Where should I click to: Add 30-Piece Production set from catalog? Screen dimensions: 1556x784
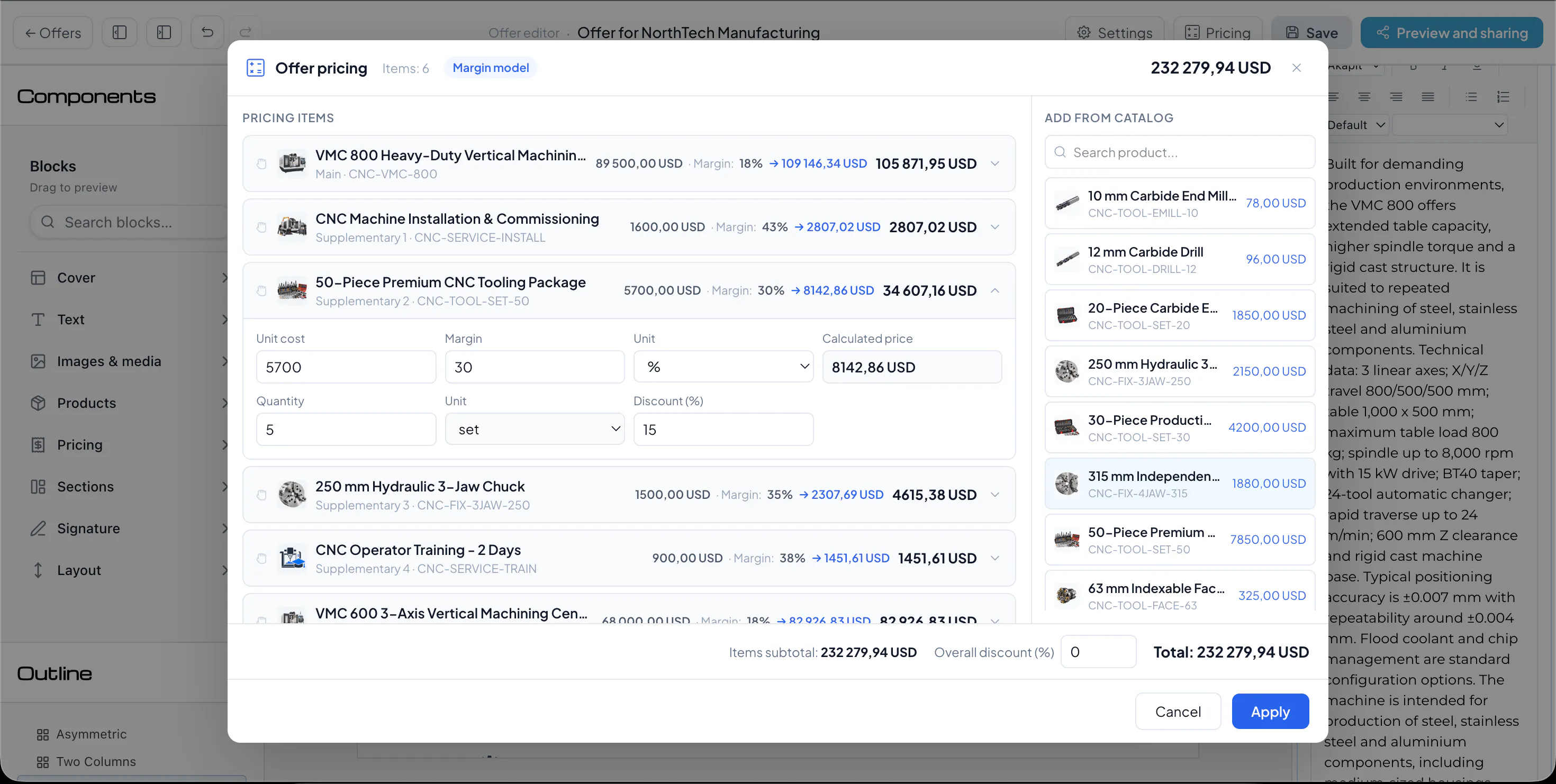tap(1180, 428)
